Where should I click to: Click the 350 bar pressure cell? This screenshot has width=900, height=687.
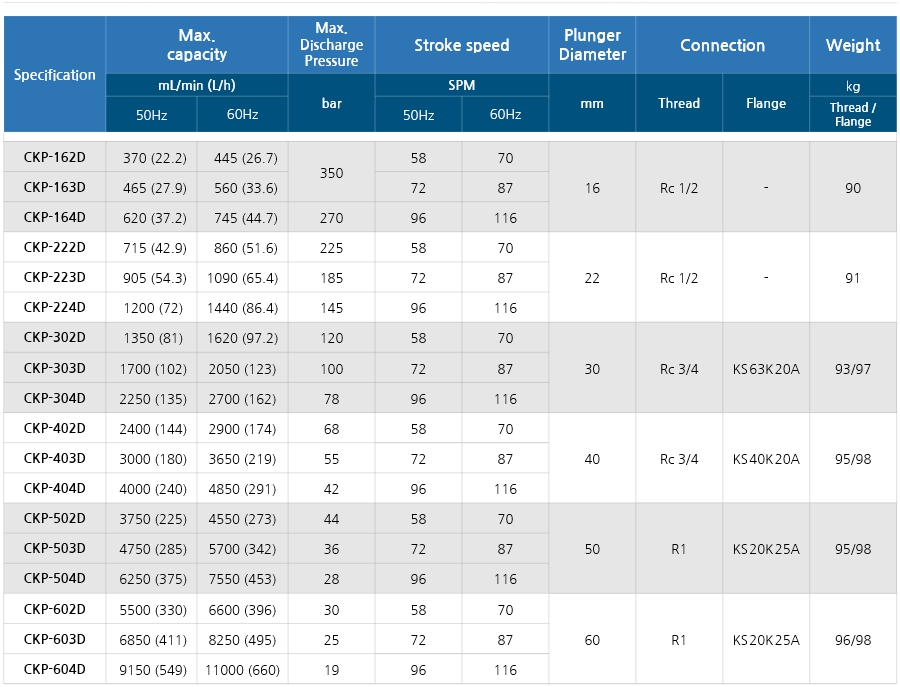point(331,173)
